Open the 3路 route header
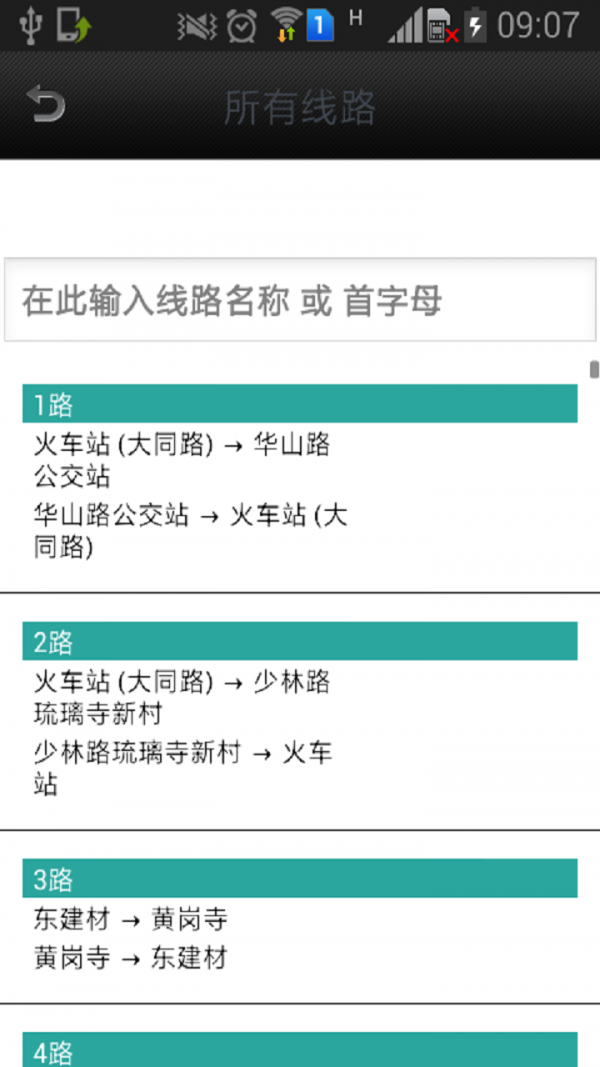This screenshot has width=600, height=1067. (x=299, y=879)
